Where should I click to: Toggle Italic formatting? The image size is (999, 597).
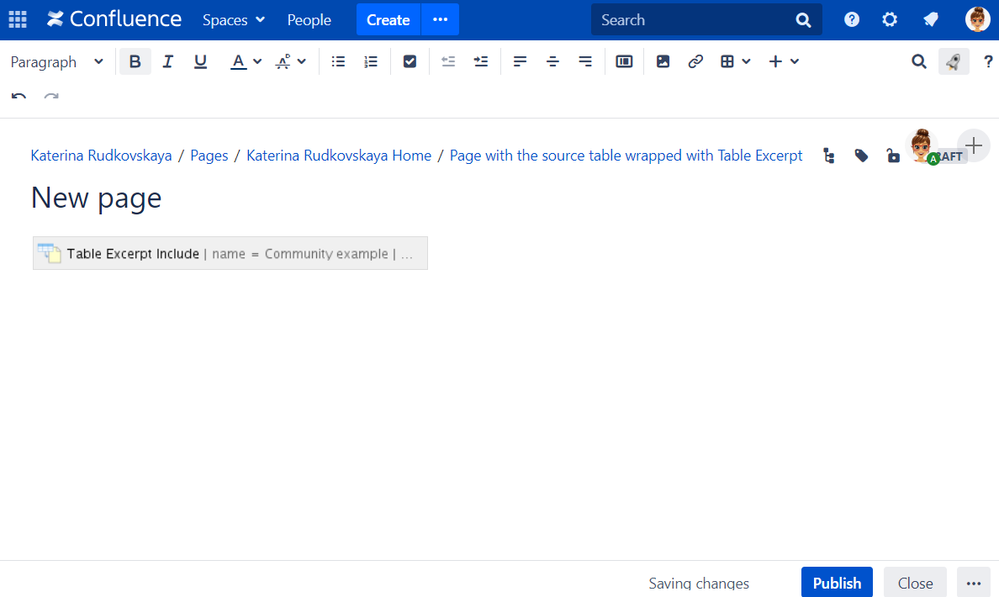(x=168, y=62)
